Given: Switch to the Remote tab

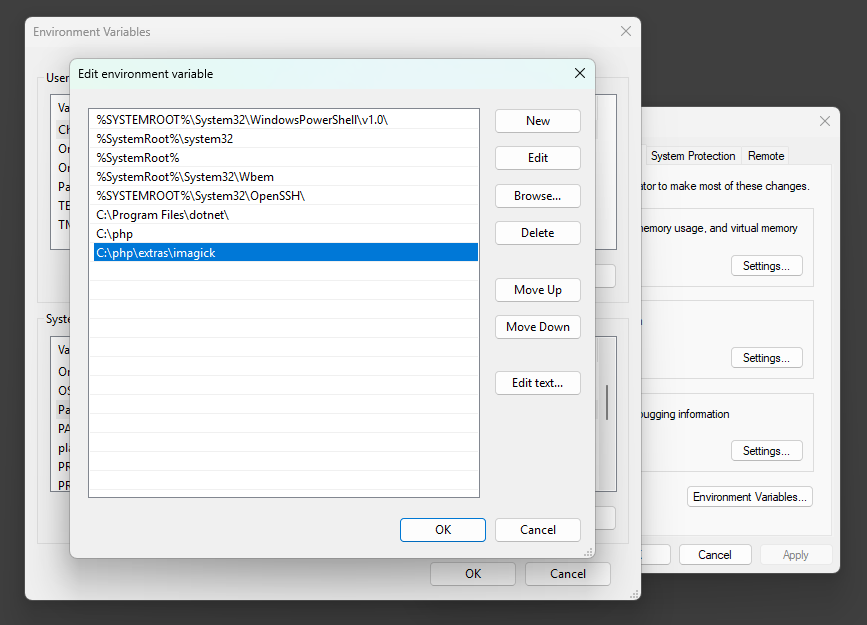Looking at the screenshot, I should [766, 156].
